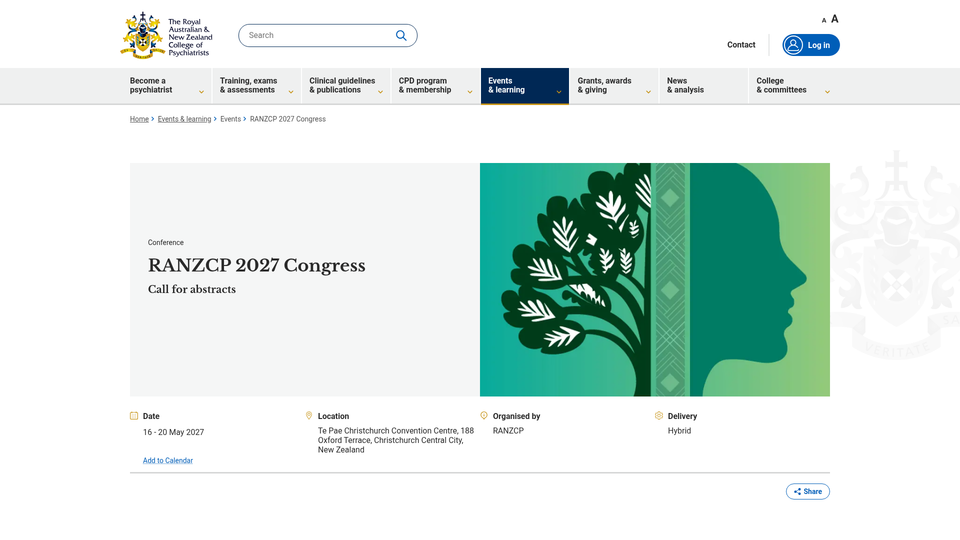Click the Log in button
Screen dimensions: 960x540
811,45
